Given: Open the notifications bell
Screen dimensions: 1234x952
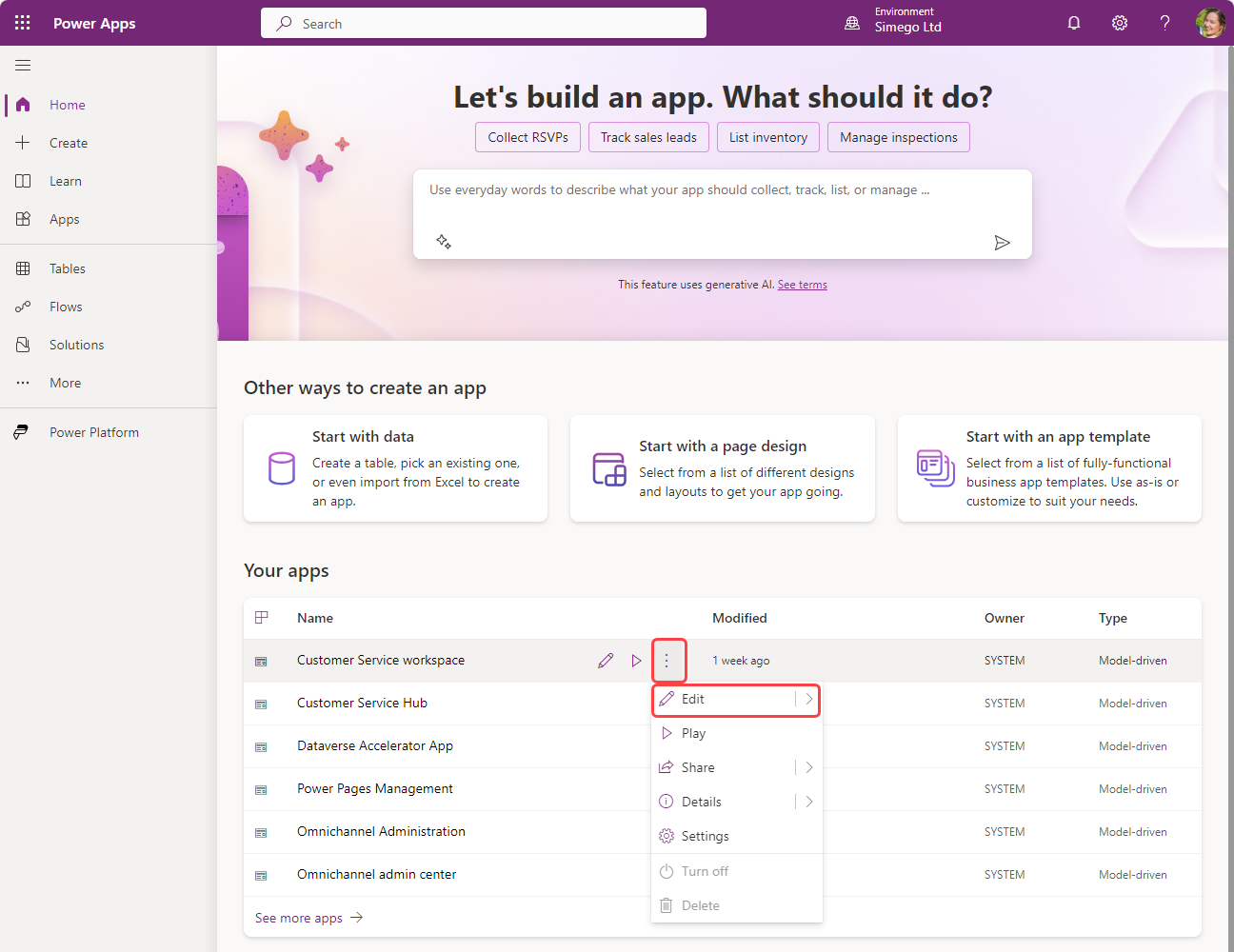Looking at the screenshot, I should coord(1074,23).
